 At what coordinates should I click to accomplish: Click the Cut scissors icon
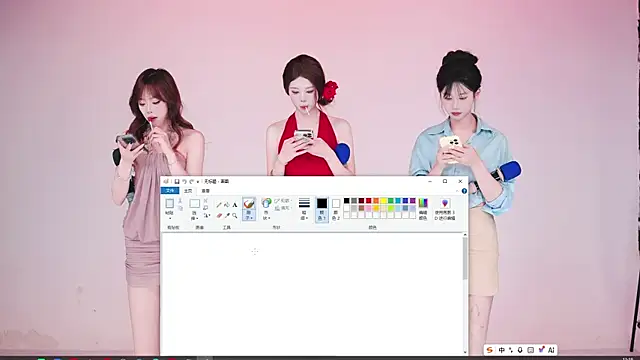pos(180,201)
